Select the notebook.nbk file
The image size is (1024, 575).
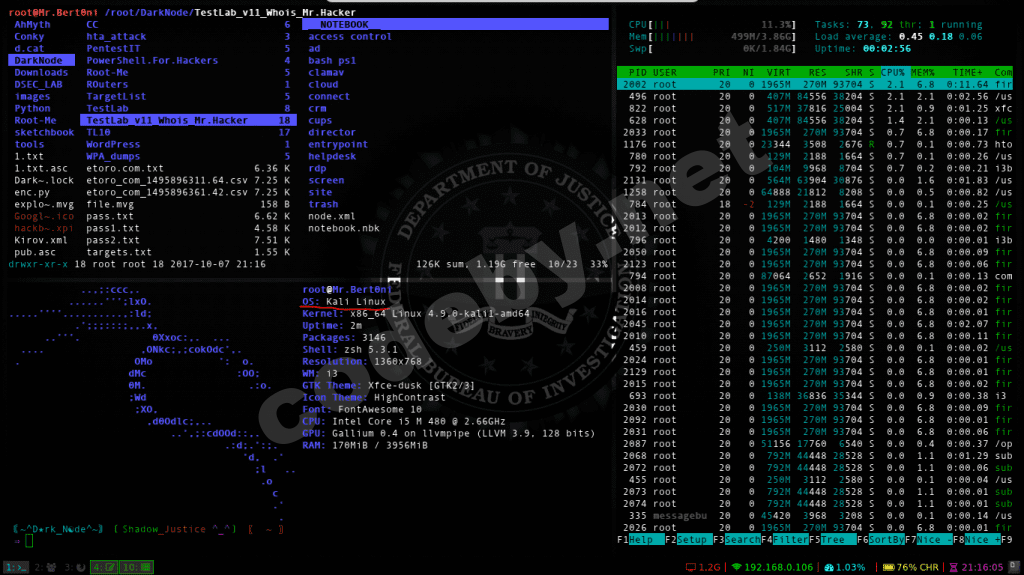point(344,228)
